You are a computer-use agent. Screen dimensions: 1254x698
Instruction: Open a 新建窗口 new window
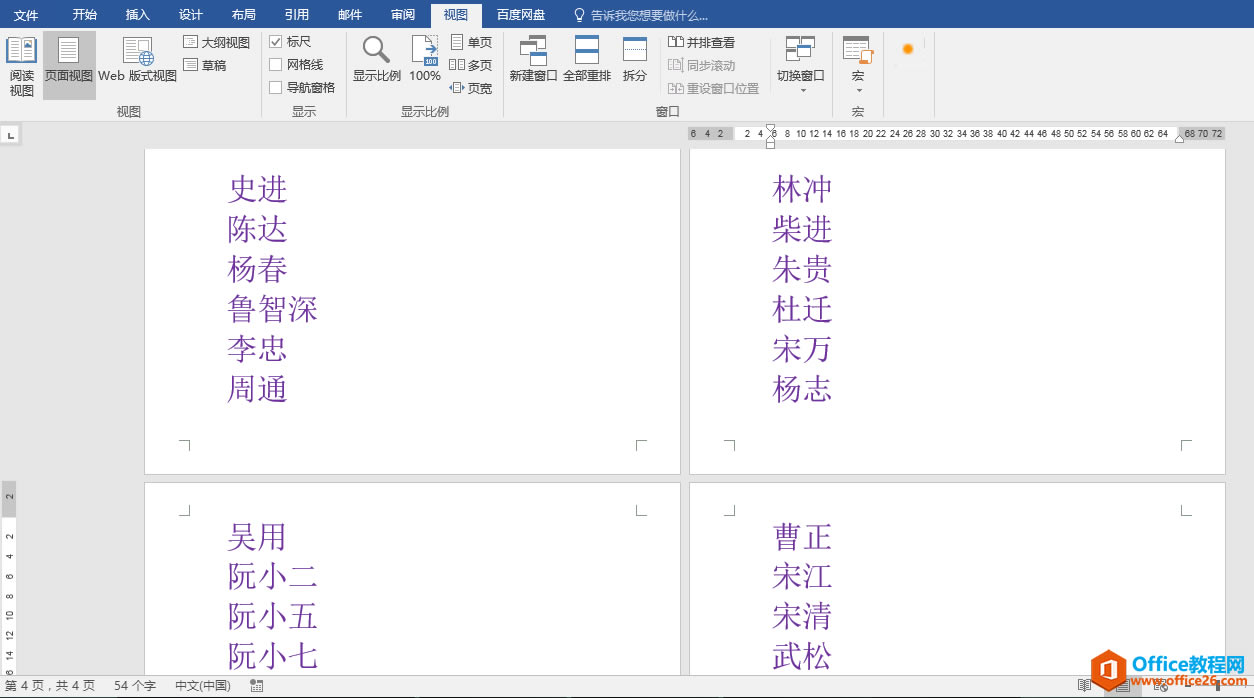(x=533, y=60)
